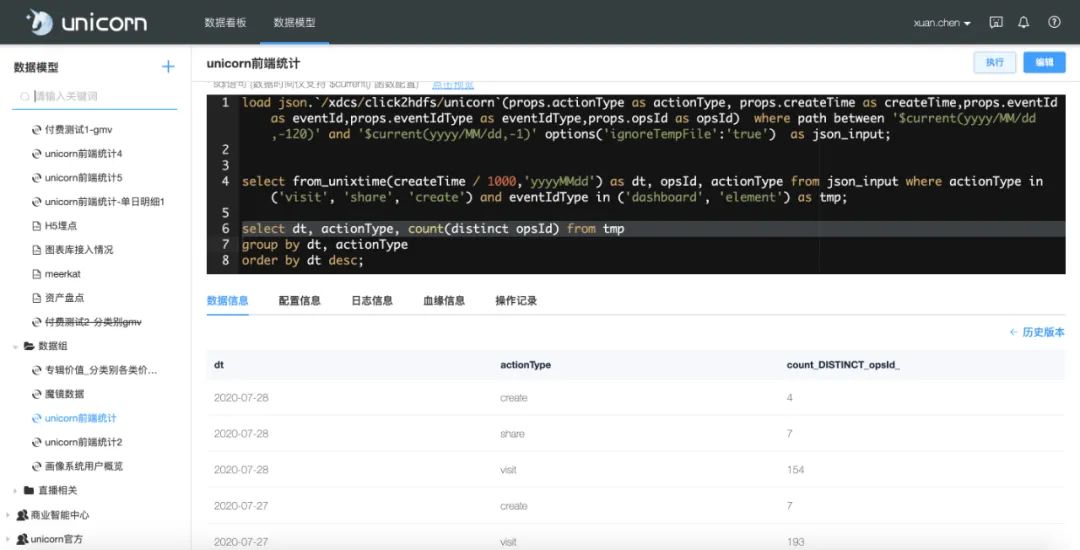
Task: Click the help question mark icon
Action: tap(1054, 22)
